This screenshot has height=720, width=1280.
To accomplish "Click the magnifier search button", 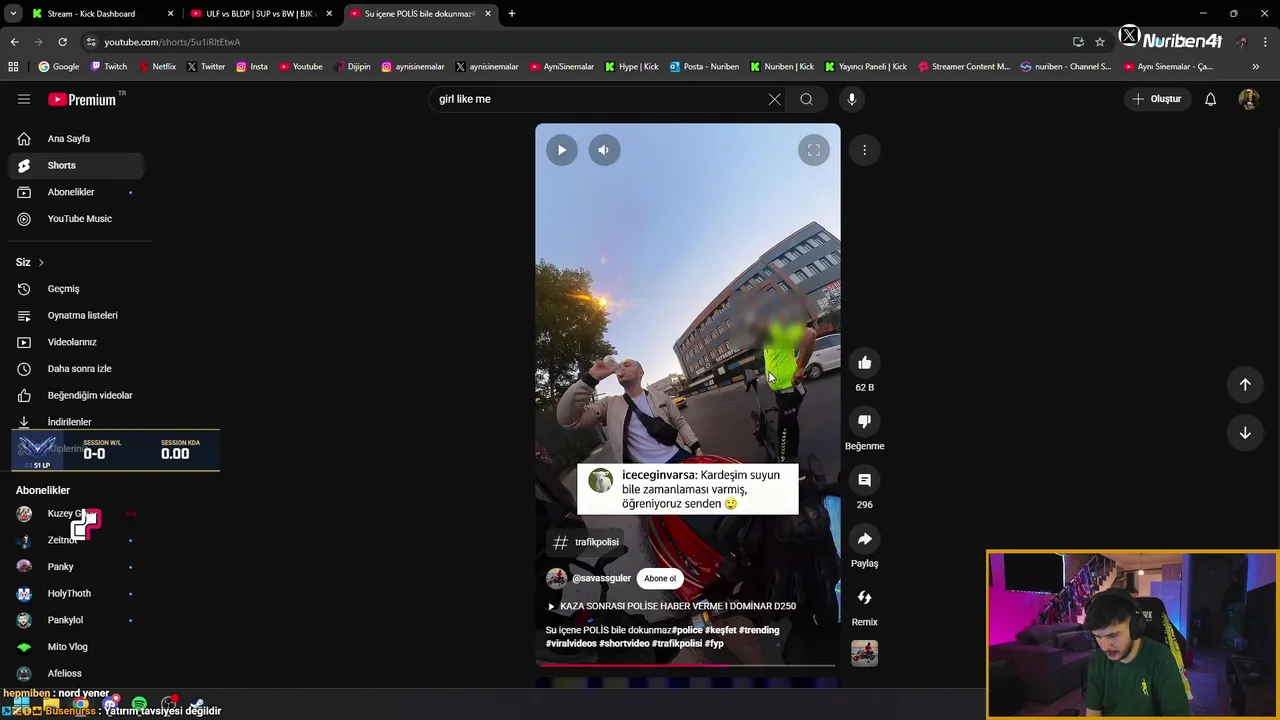I will pos(806,99).
